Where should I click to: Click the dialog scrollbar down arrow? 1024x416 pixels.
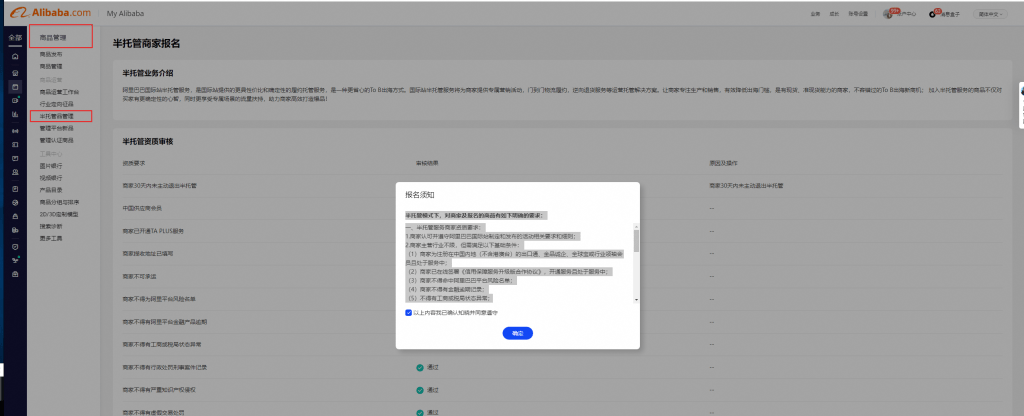636,300
